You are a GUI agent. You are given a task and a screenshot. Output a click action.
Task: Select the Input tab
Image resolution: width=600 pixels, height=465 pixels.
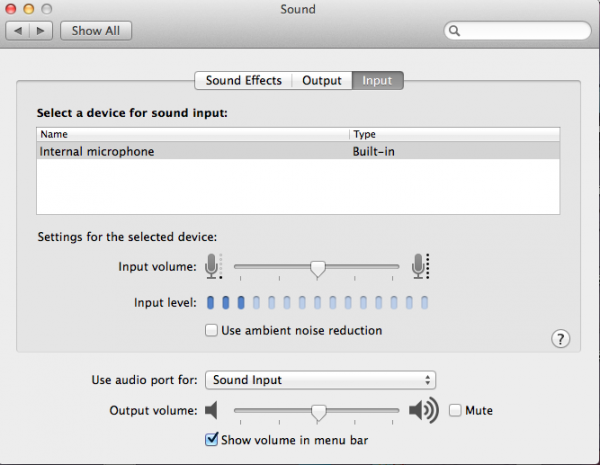pyautogui.click(x=377, y=80)
